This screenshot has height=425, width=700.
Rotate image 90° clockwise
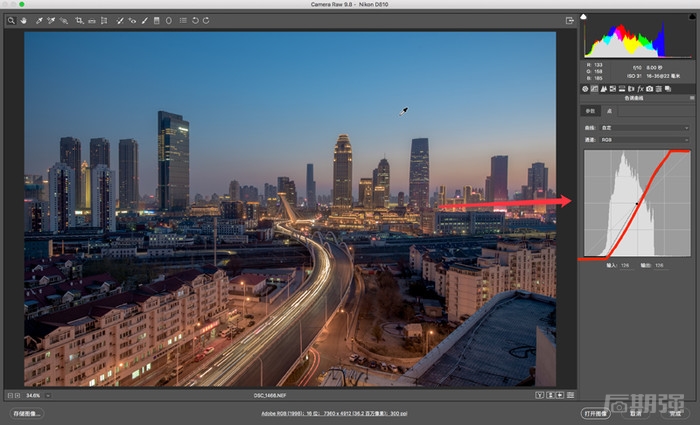tap(206, 21)
